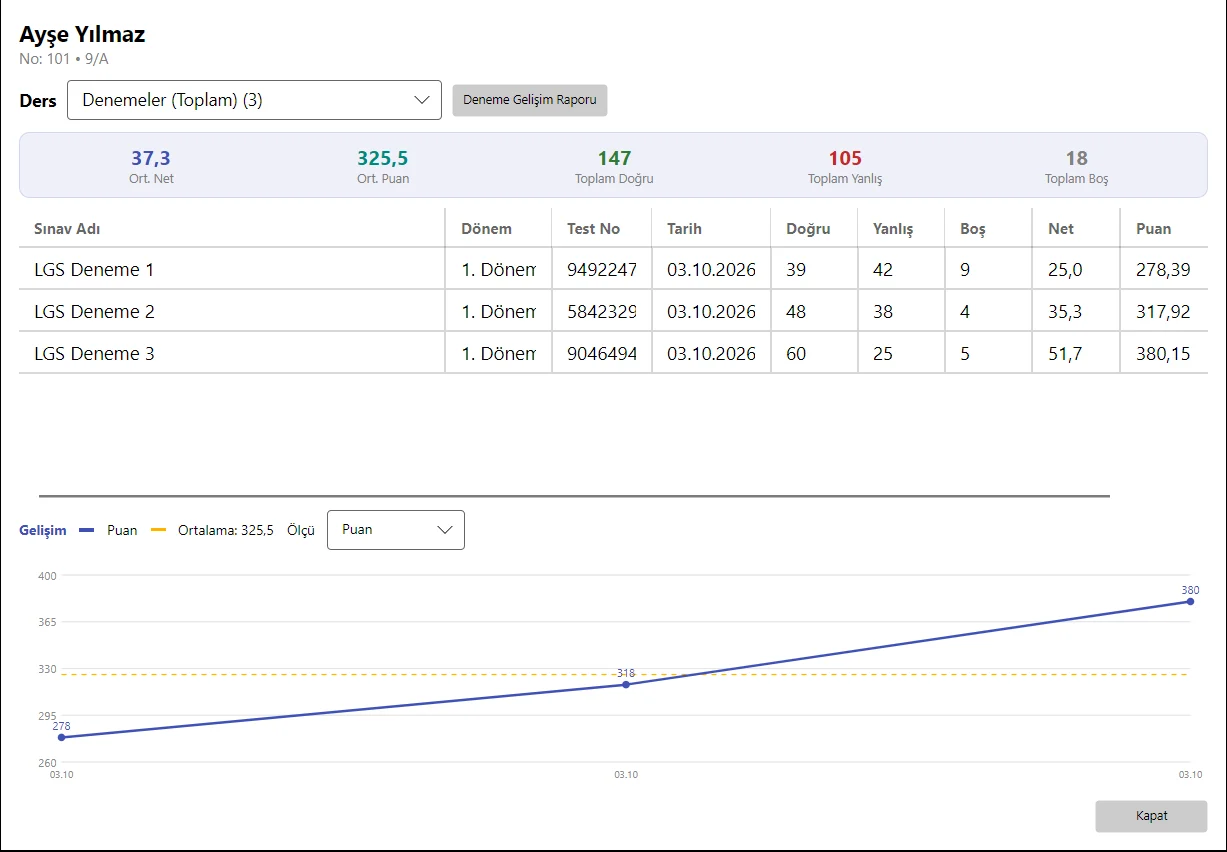Click the yellow Ortalama legend swatch
The width and height of the screenshot is (1227, 852).
(x=158, y=530)
